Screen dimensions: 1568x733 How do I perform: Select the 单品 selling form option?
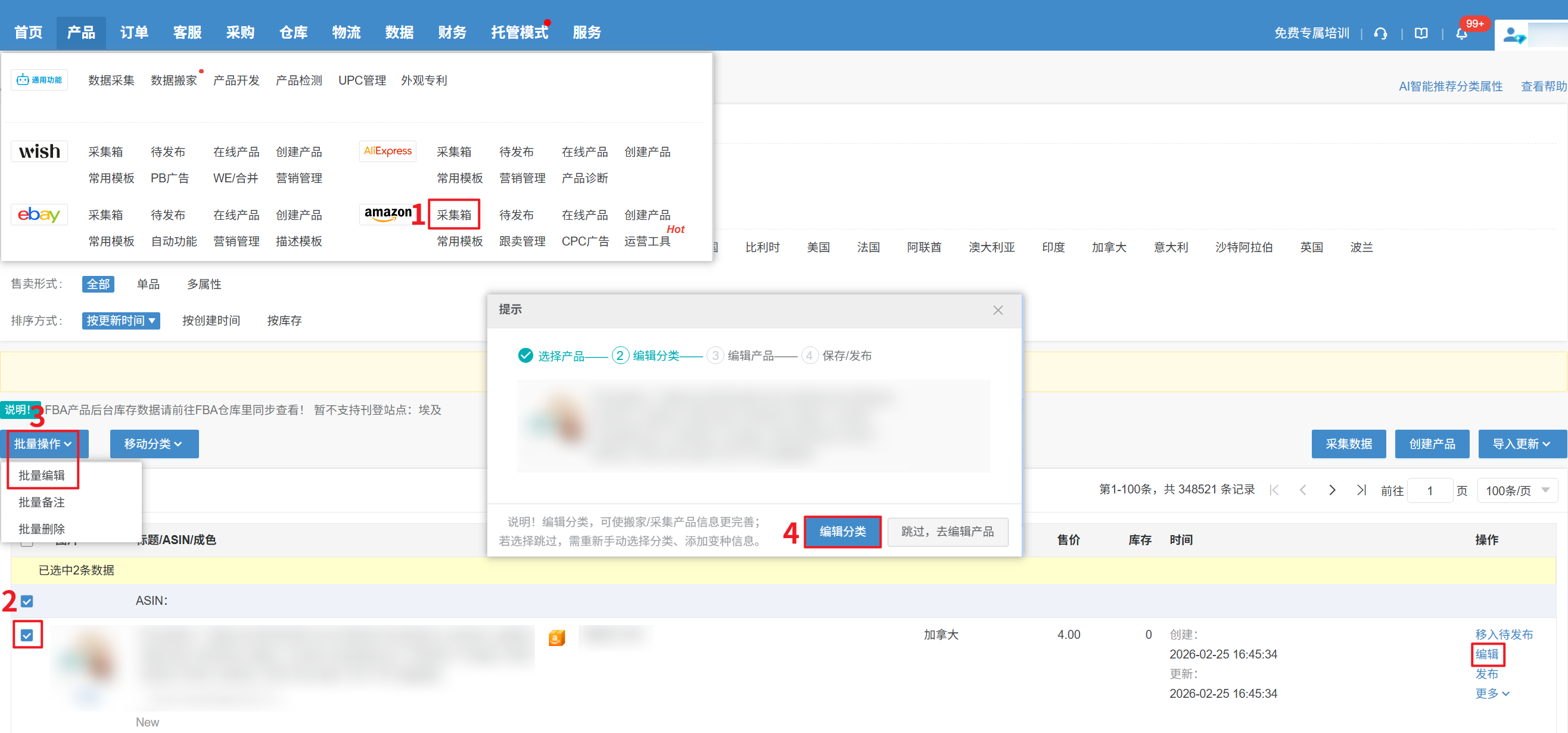(148, 284)
